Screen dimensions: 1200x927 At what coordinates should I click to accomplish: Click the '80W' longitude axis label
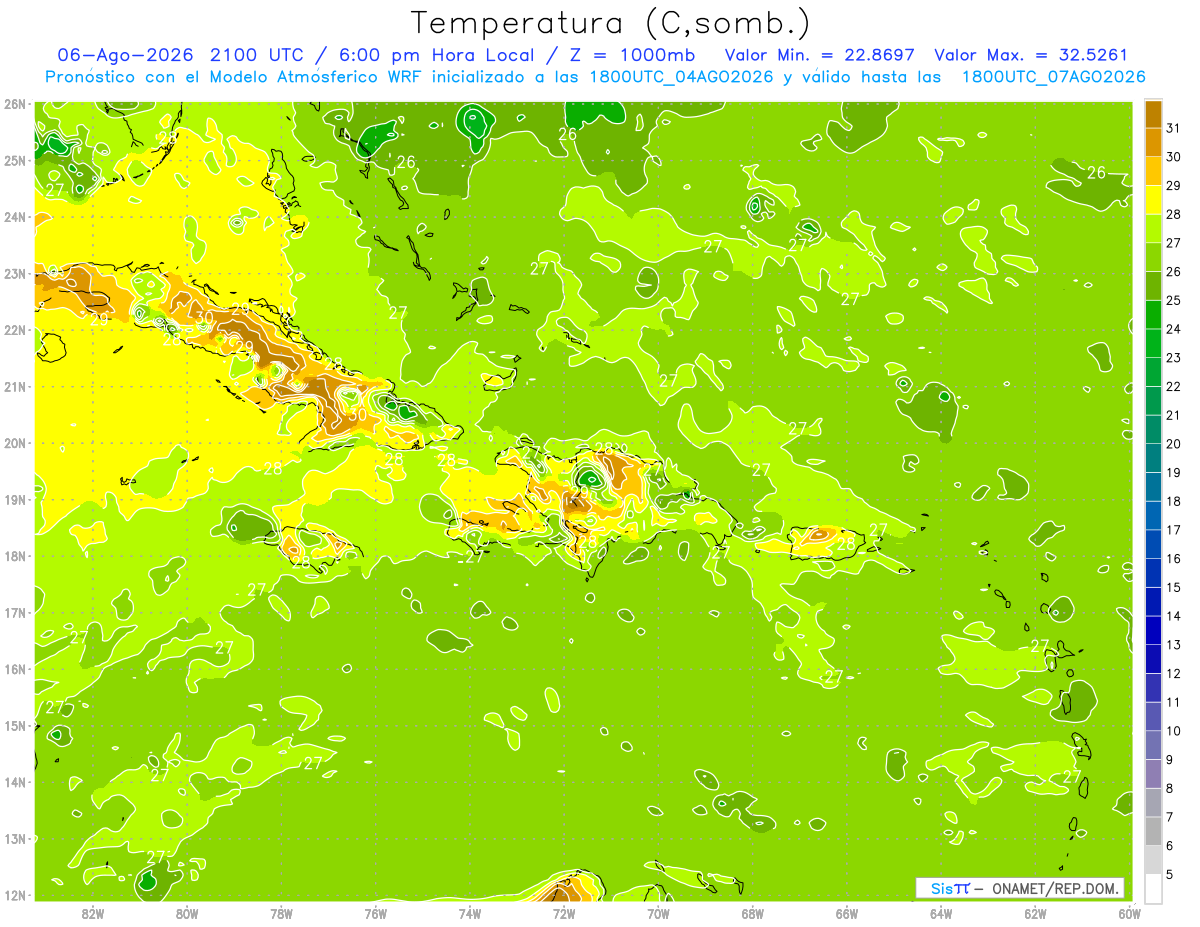[186, 913]
